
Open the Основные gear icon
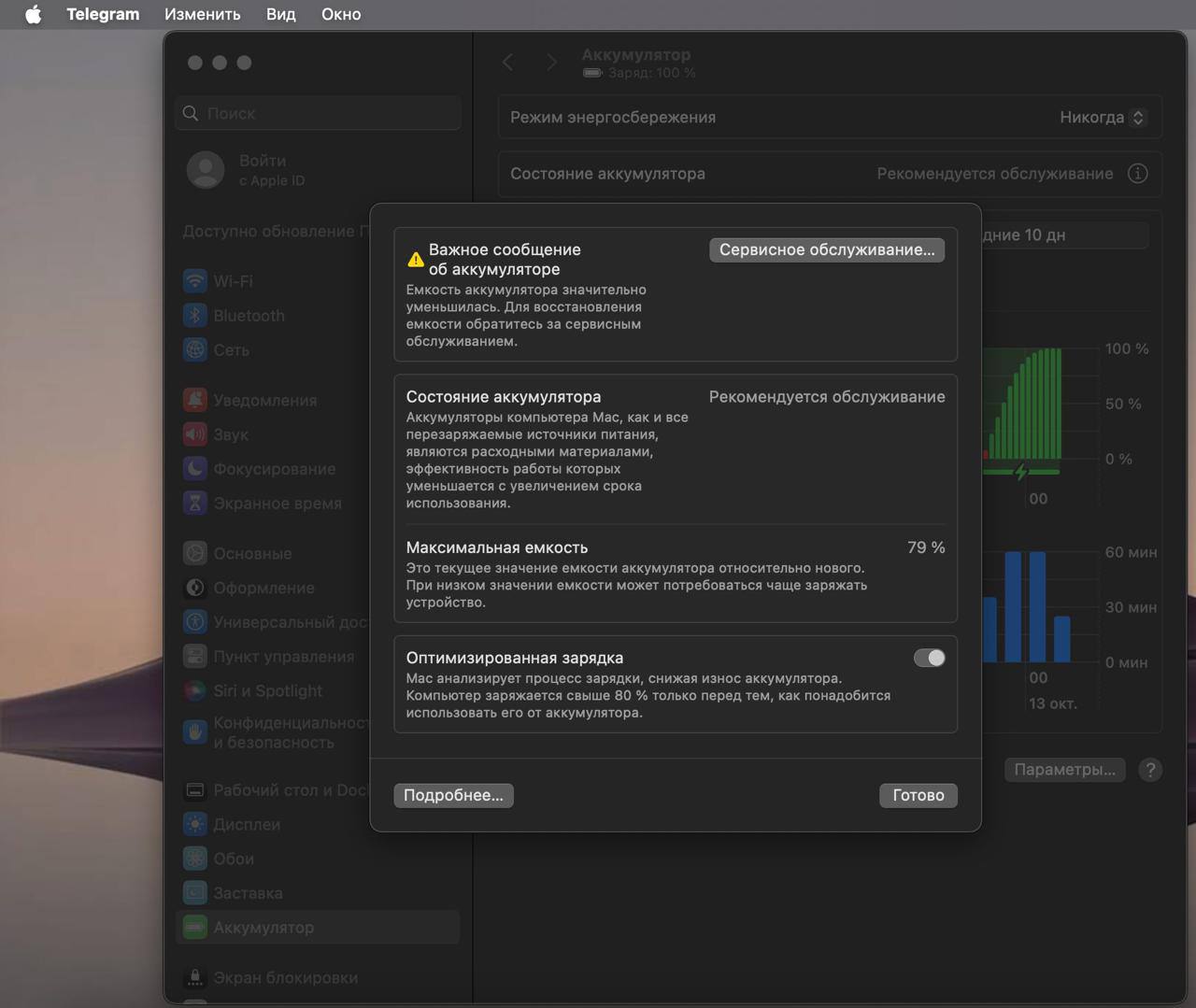(194, 553)
